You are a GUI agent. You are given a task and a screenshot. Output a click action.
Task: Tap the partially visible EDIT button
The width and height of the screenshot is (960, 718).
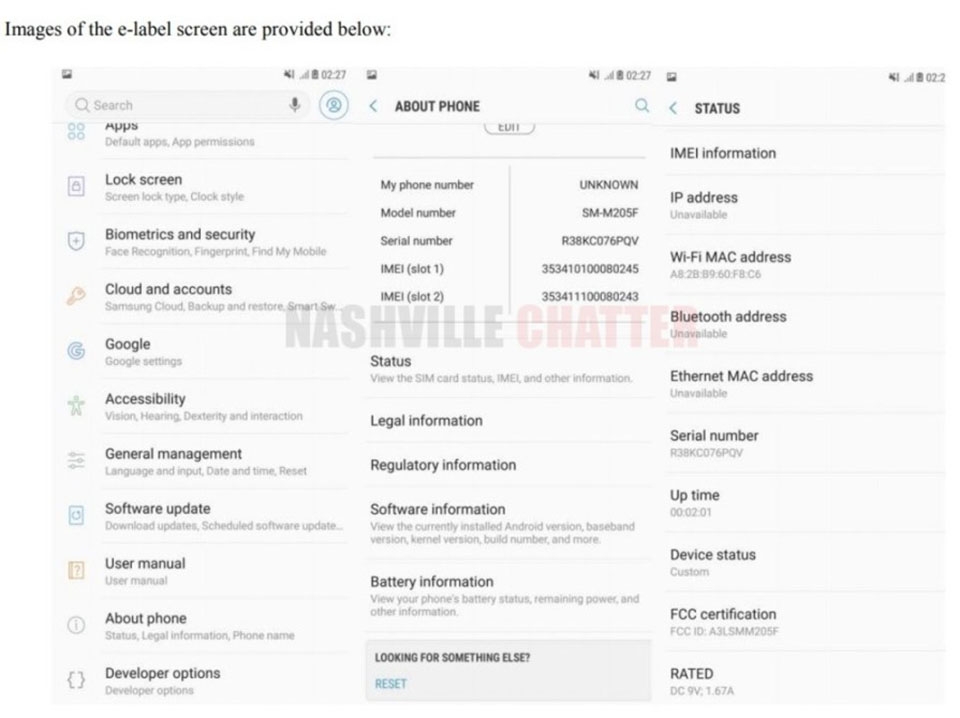(x=509, y=127)
